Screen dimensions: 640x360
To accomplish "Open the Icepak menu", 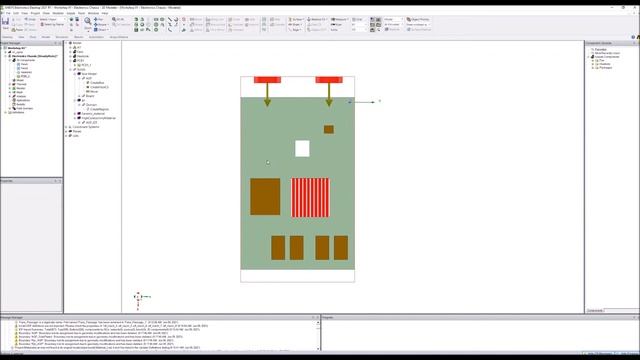I will [x=71, y=13].
